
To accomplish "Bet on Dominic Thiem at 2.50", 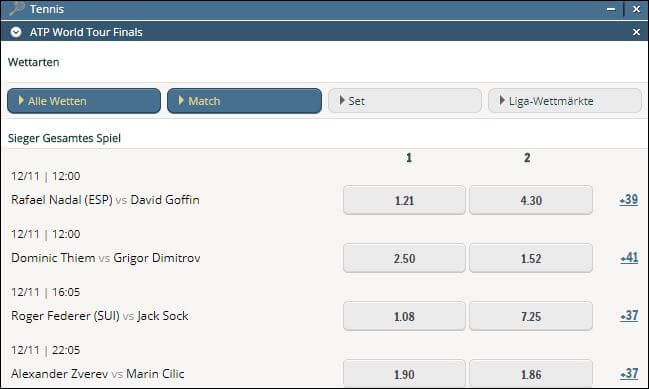I will click(x=404, y=258).
